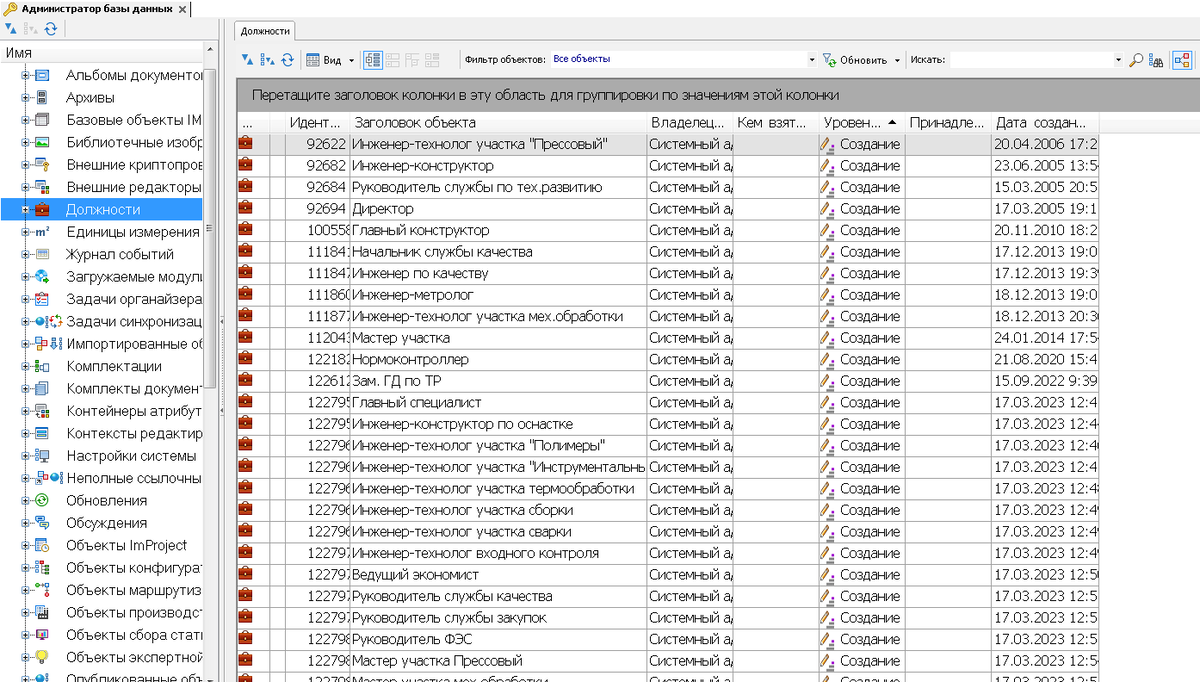Open the Фильтр объектов combo box dropdown
The width and height of the screenshot is (1200, 682).
pos(811,60)
